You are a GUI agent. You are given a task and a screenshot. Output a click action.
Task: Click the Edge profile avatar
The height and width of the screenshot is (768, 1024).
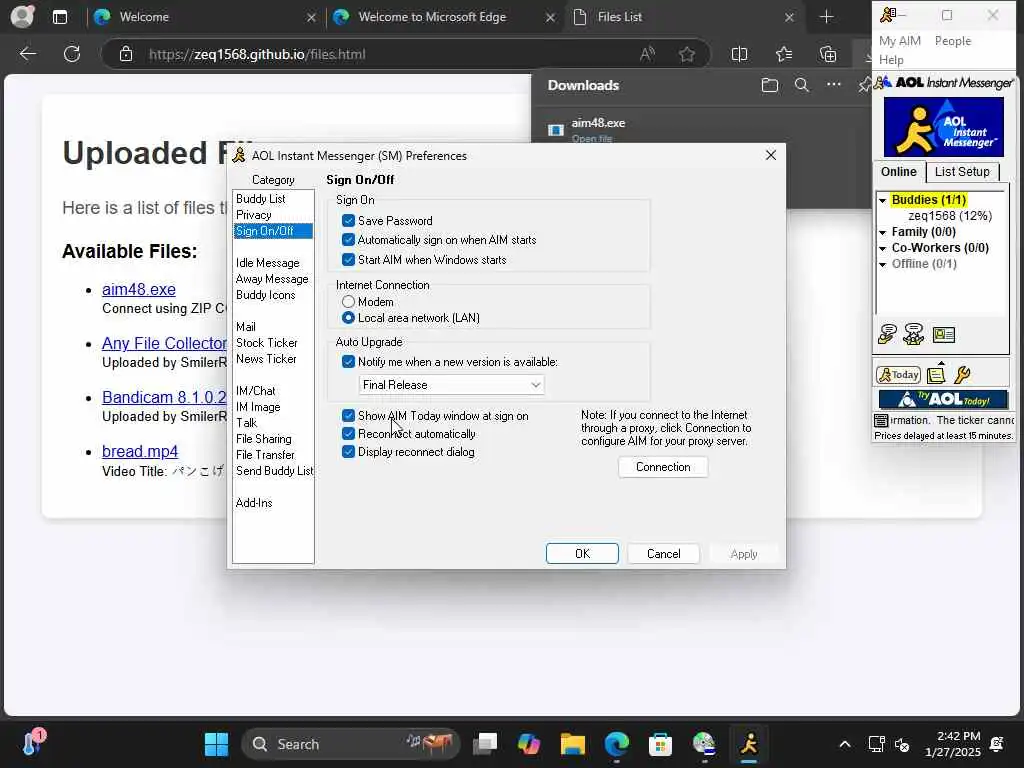pyautogui.click(x=22, y=16)
